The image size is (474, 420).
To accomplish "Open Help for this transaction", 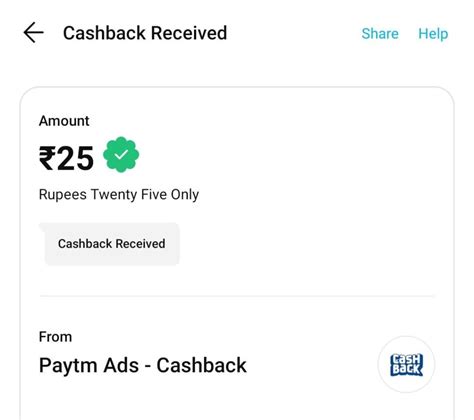I will [x=433, y=33].
